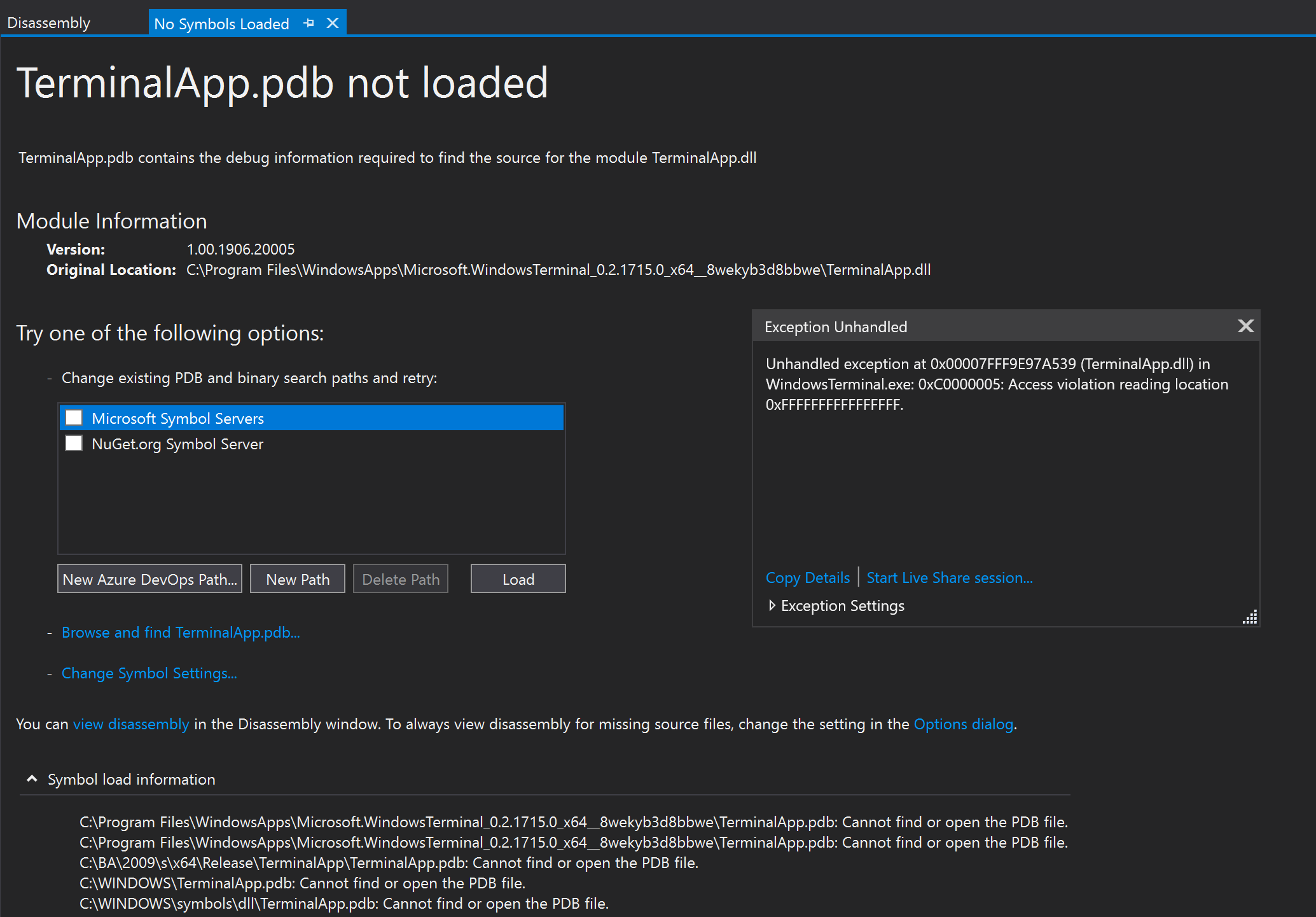Expand the Exception Settings section
The image size is (1316, 917).
pyautogui.click(x=772, y=606)
